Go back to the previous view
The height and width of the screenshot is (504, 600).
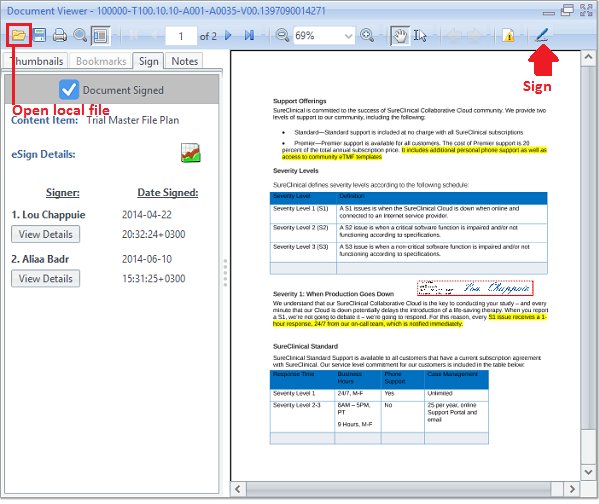[454, 36]
